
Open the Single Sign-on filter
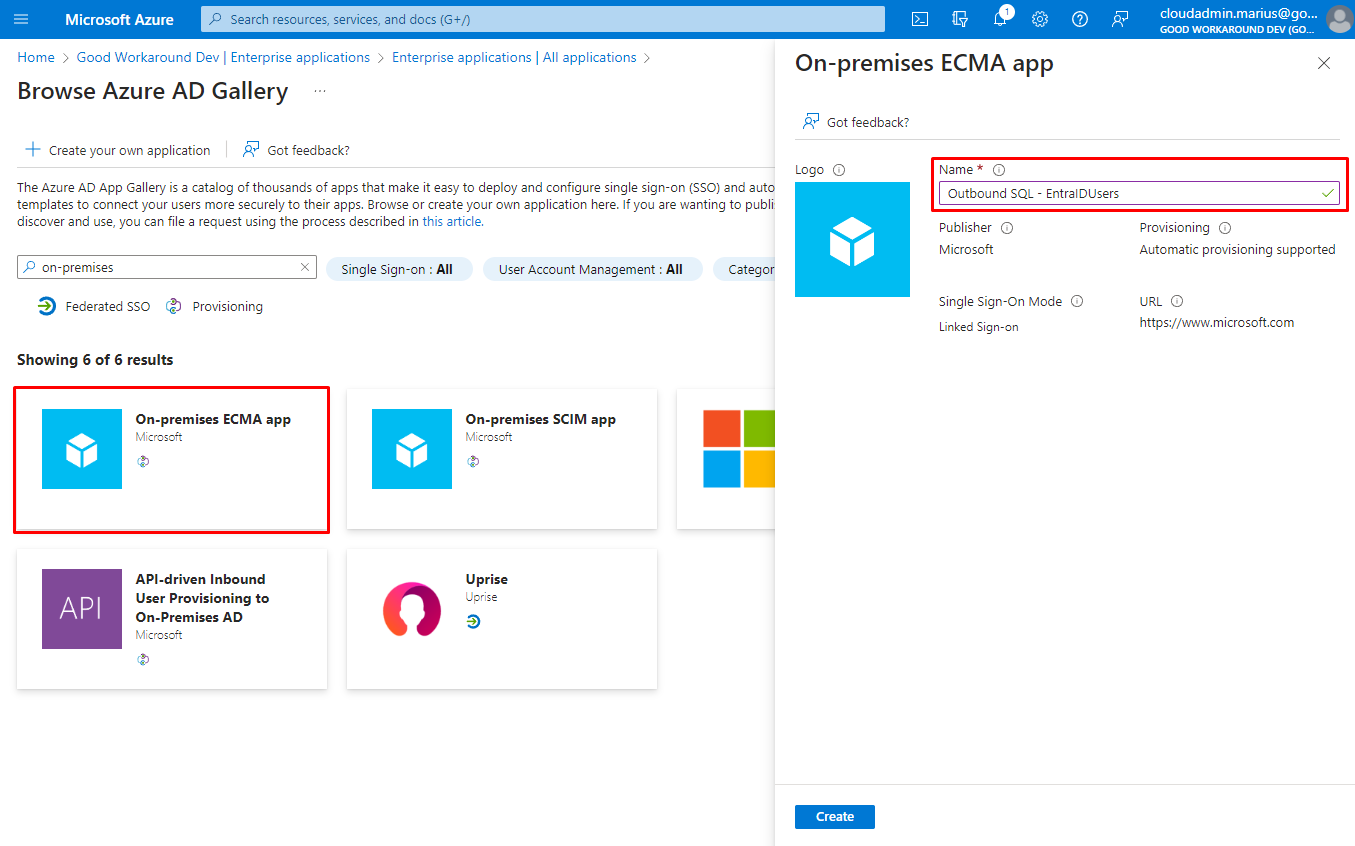[398, 269]
